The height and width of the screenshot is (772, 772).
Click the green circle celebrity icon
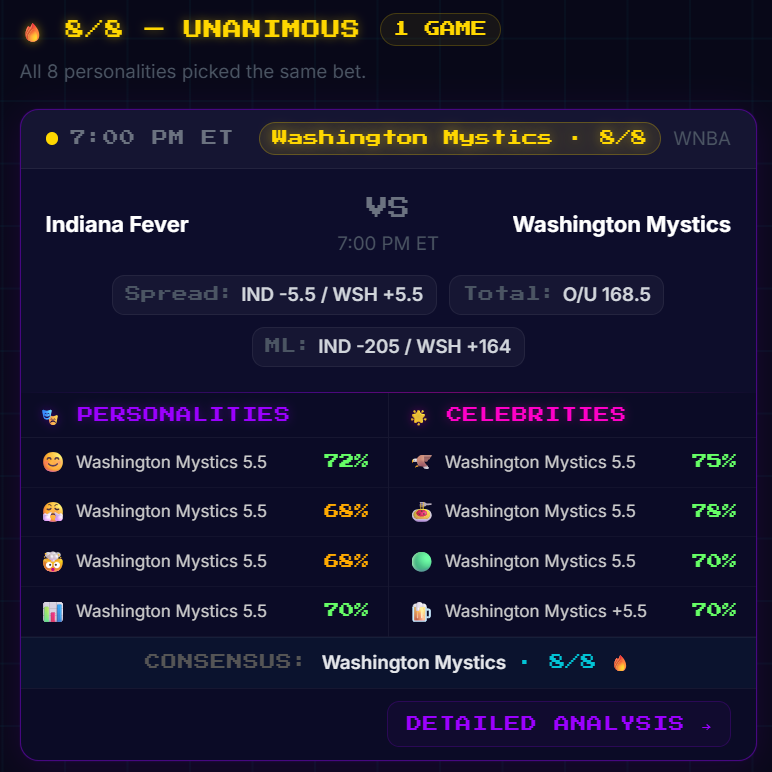pyautogui.click(x=421, y=561)
